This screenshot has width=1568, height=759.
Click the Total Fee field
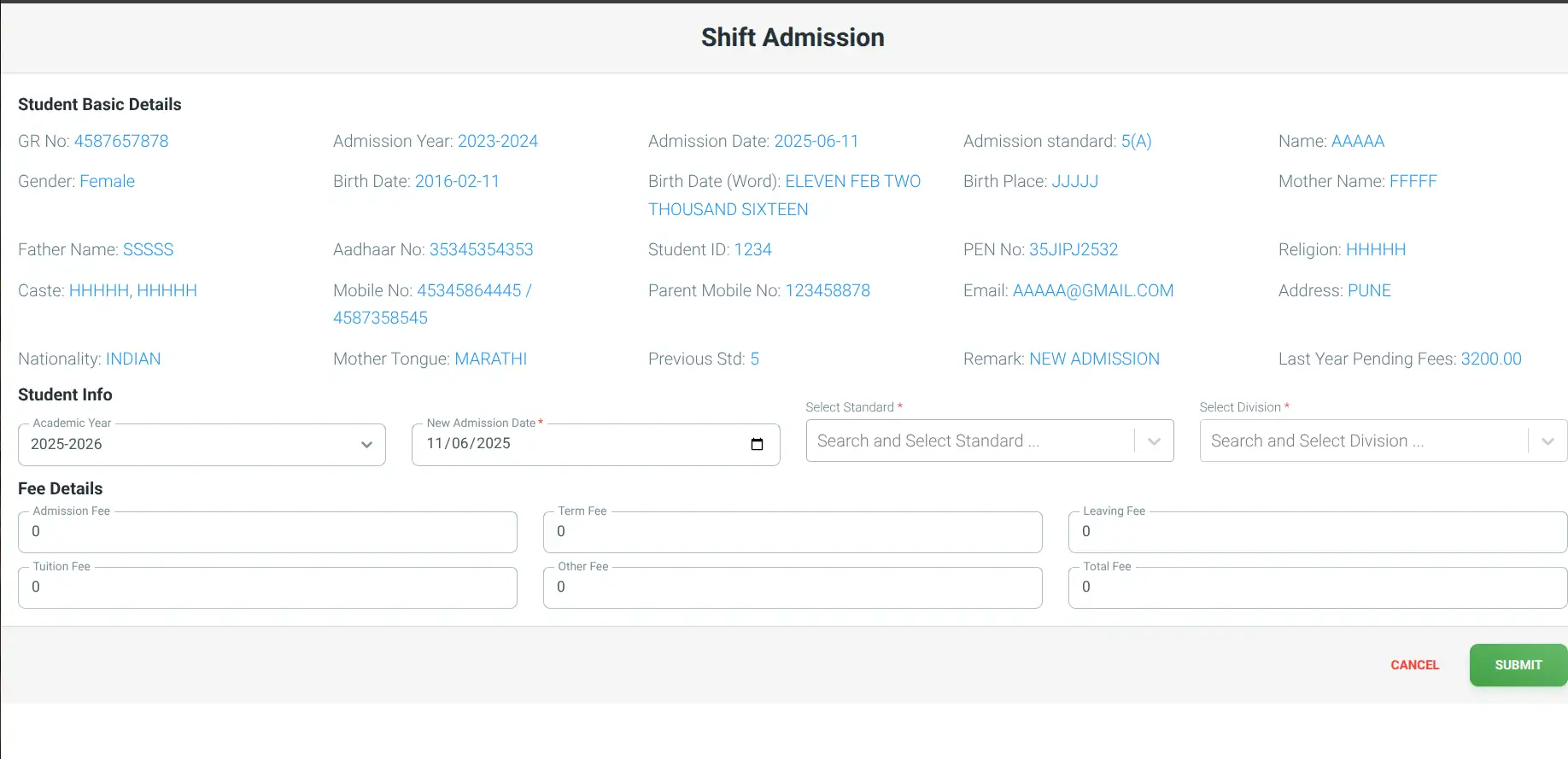[x=1316, y=587]
